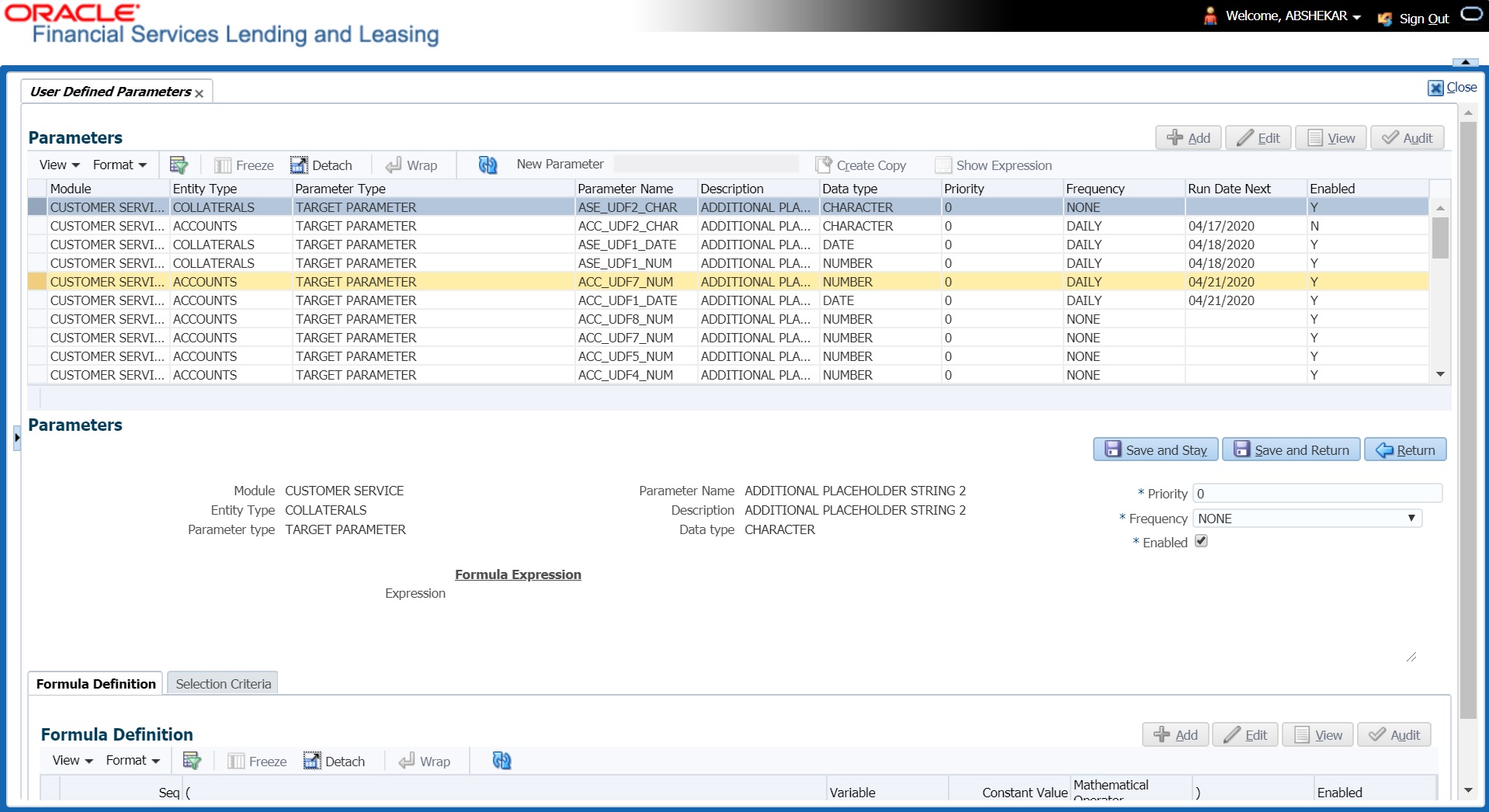Click Save and Return
The width and height of the screenshot is (1489, 812).
[1292, 449]
